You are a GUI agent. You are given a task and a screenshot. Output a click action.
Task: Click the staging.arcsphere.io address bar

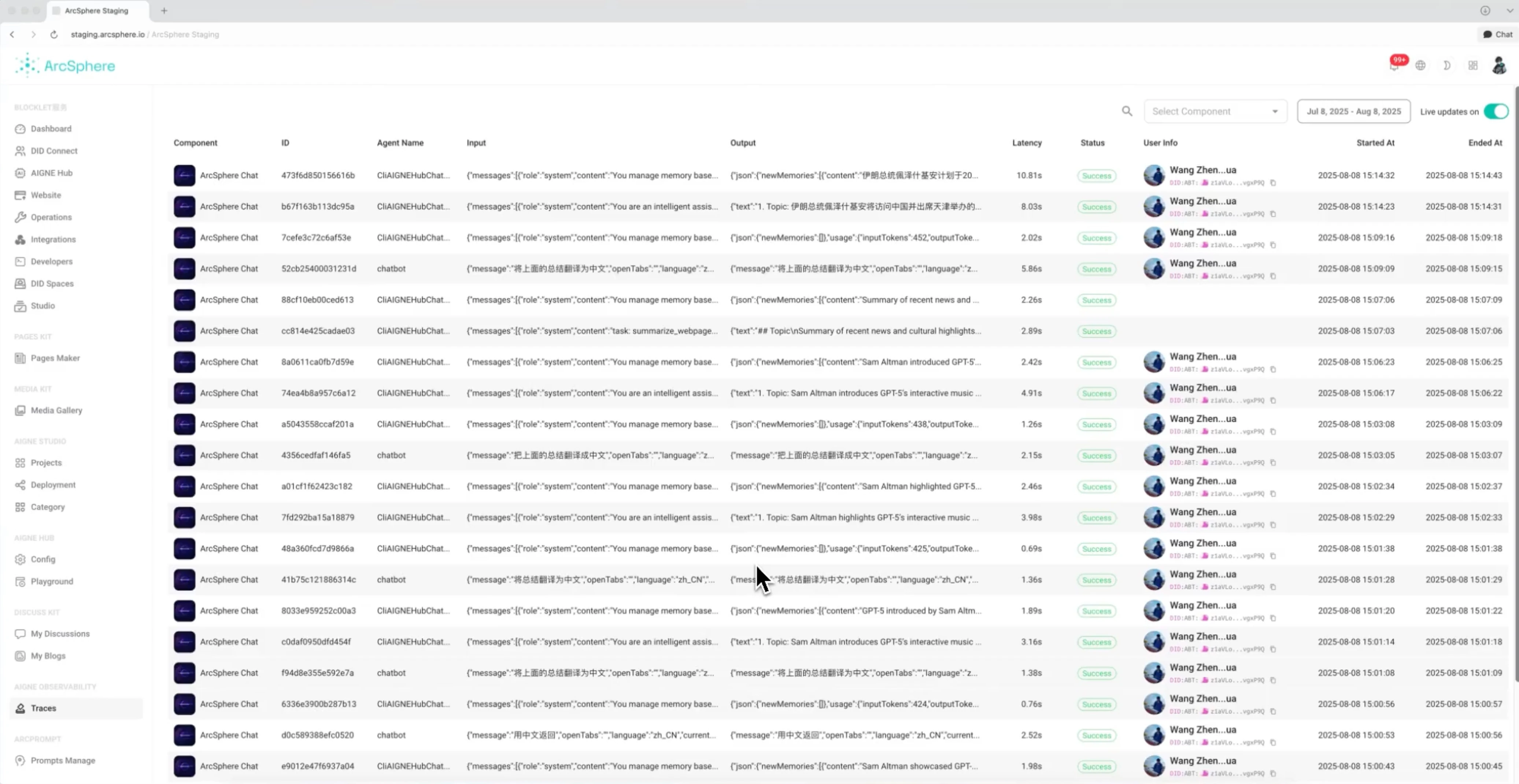point(144,34)
